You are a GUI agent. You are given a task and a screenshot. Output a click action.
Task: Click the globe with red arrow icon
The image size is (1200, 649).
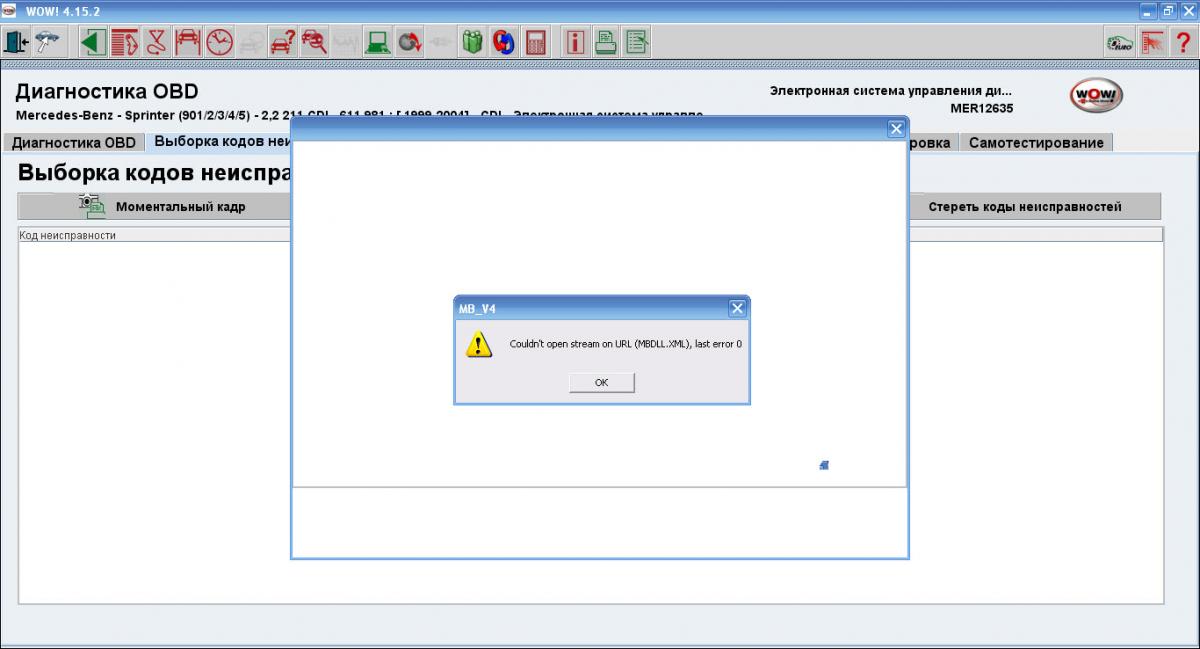click(x=409, y=42)
